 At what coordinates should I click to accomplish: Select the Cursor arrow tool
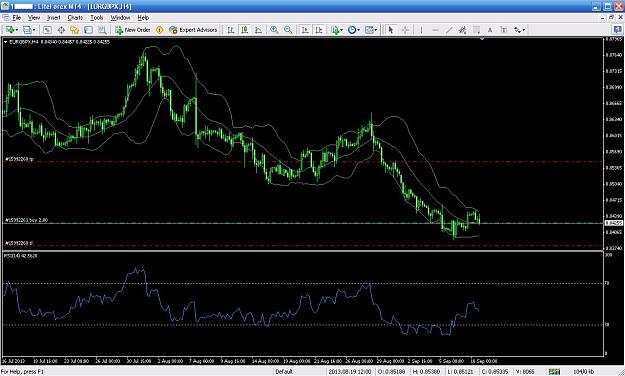[391, 30]
